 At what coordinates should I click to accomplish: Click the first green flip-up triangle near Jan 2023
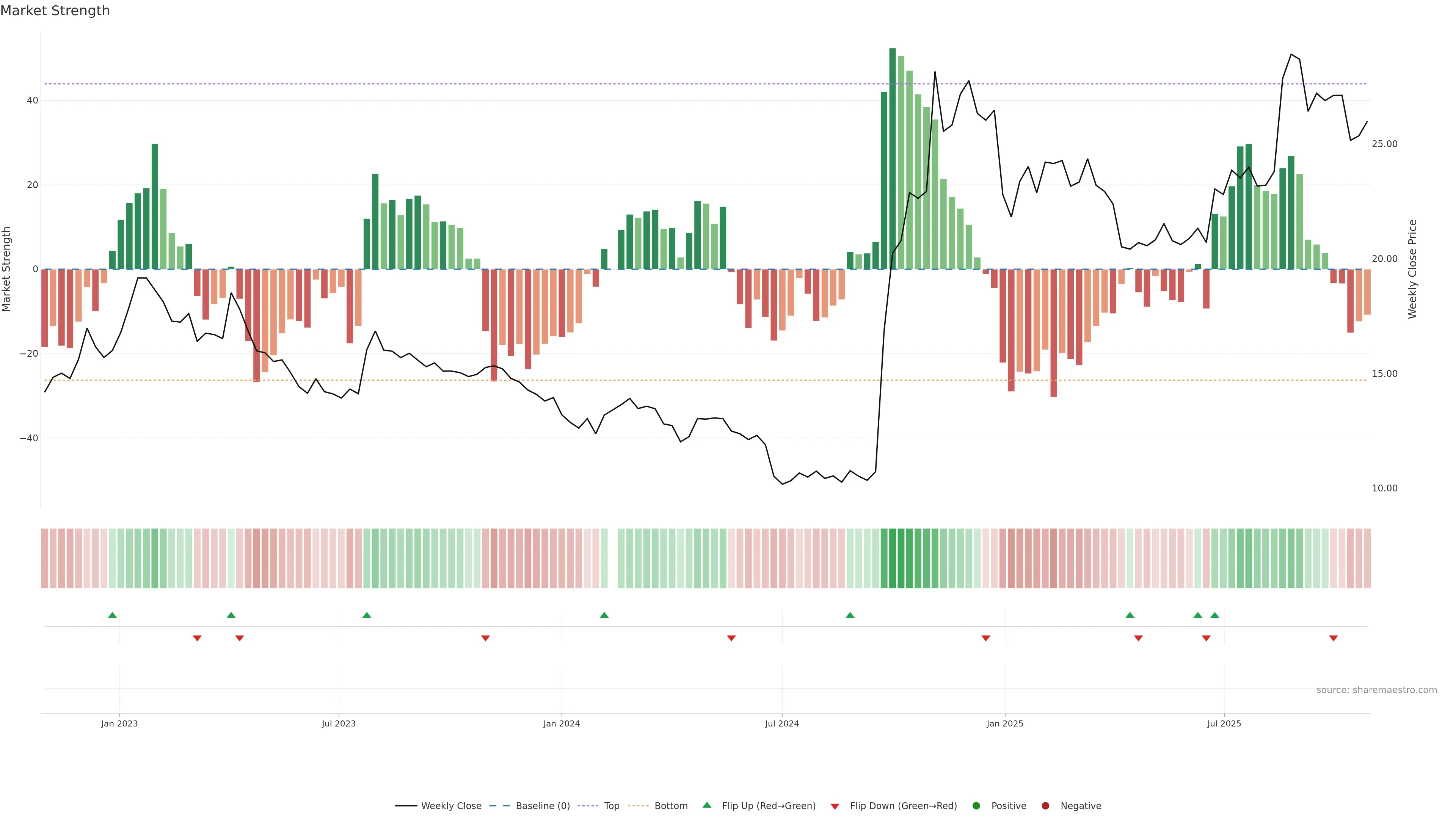112,615
